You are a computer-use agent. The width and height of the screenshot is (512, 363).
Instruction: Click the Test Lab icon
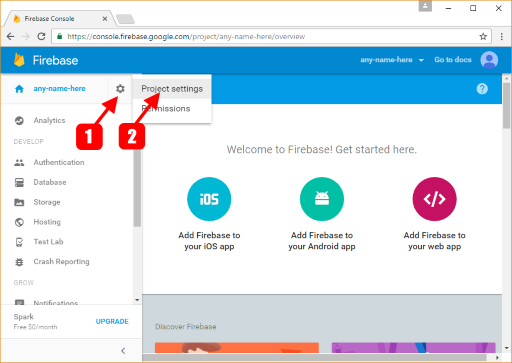coord(19,242)
